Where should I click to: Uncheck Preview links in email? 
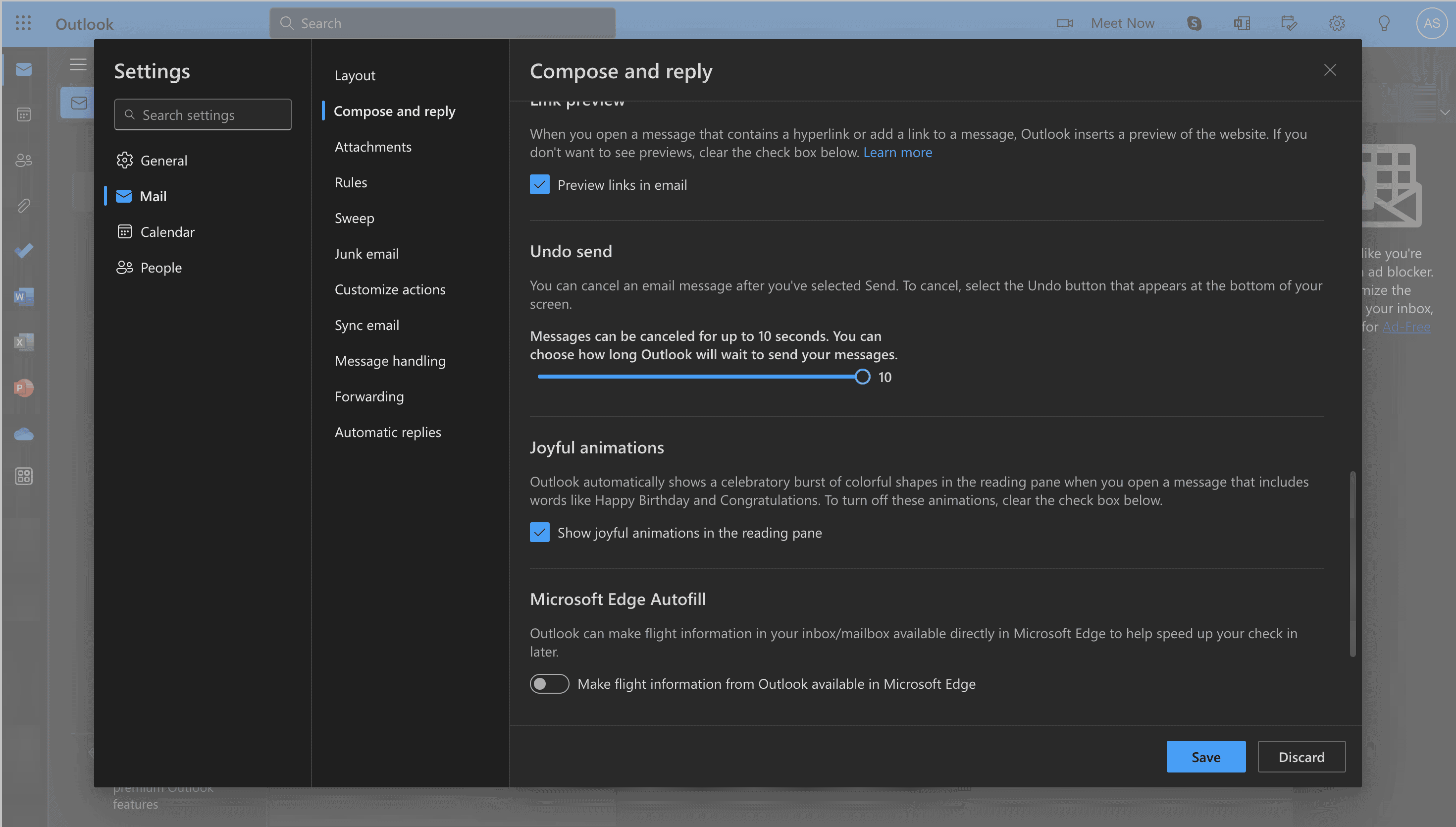coord(539,184)
